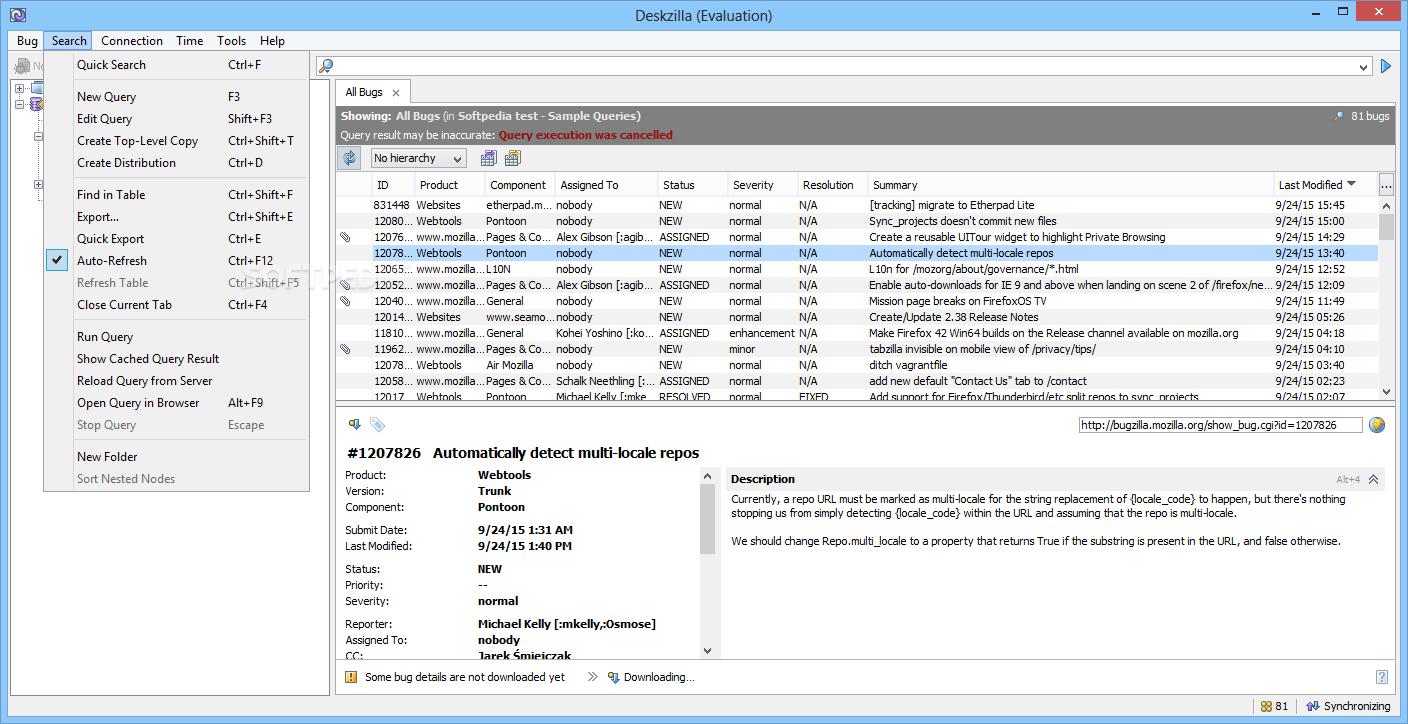
Task: Click the download bug details arrow icon
Action: (354, 425)
